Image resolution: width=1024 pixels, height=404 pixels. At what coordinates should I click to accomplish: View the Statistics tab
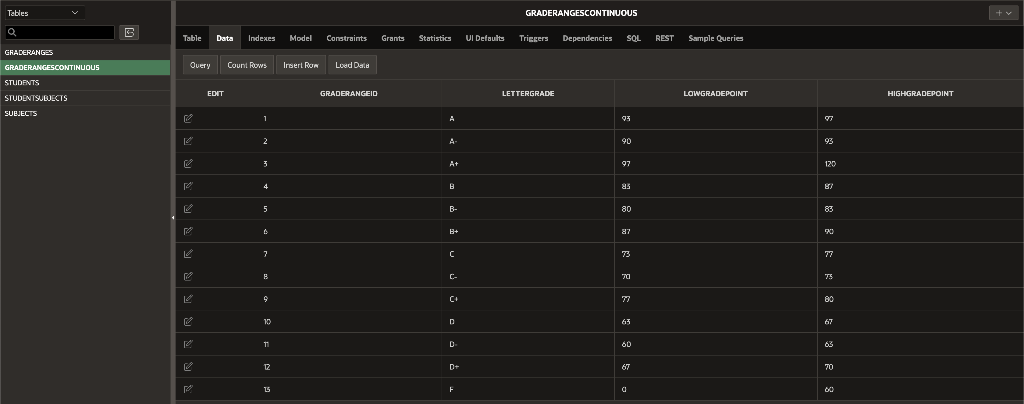coord(435,38)
